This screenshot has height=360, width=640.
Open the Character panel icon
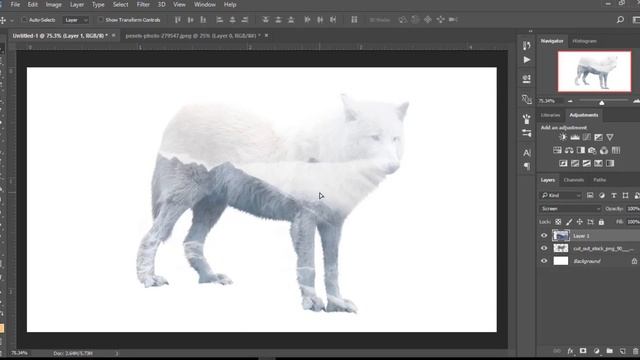pyautogui.click(x=527, y=153)
